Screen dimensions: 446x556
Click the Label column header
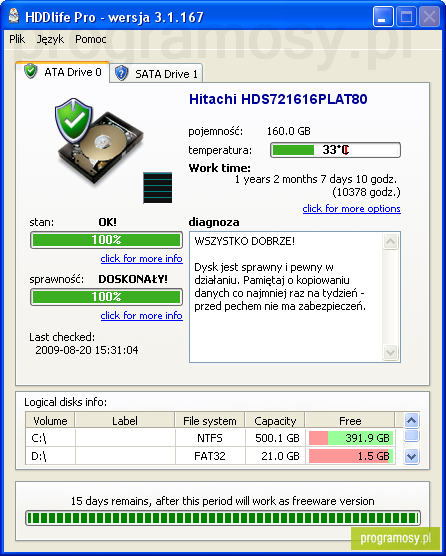[x=125, y=421]
